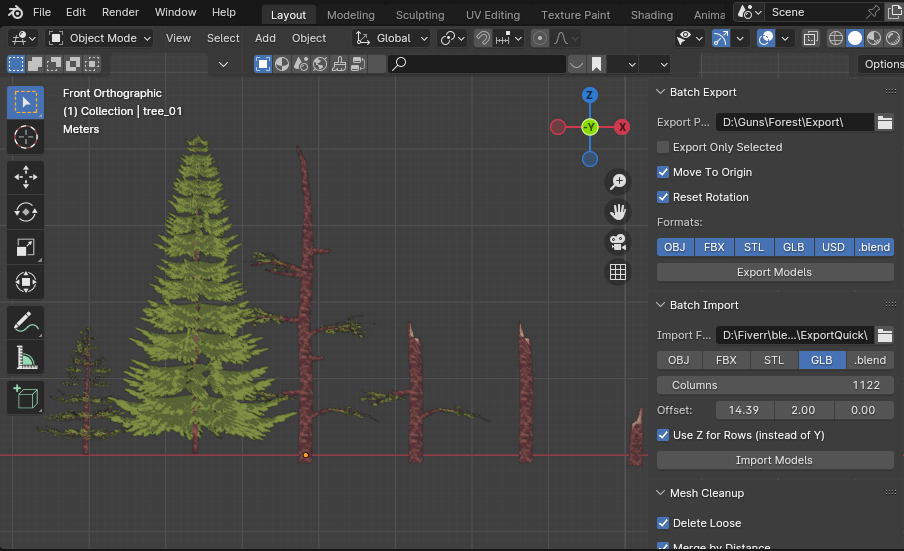The height and width of the screenshot is (551, 904).
Task: Activate the 3D Cursor tool
Action: (25, 137)
